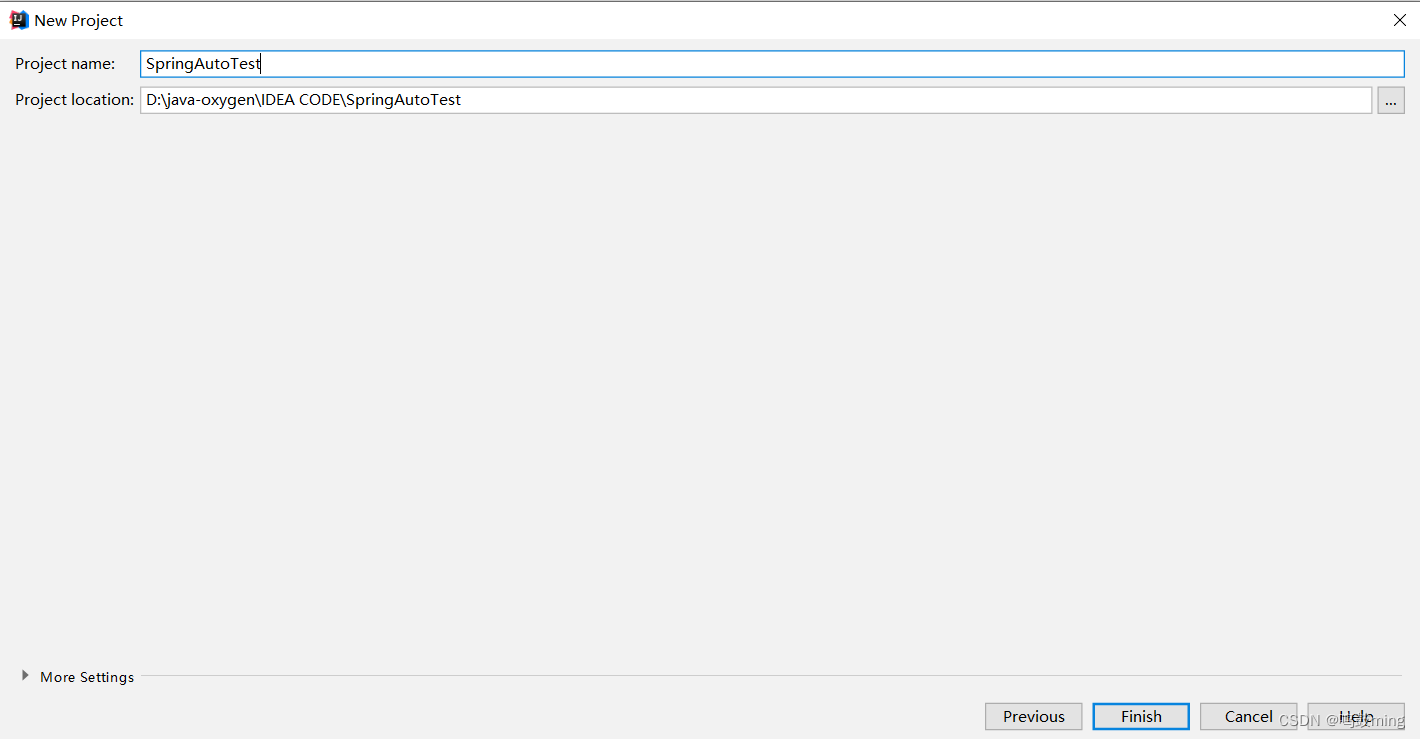Click the "Project name:" label
This screenshot has width=1420, height=739.
(x=65, y=64)
